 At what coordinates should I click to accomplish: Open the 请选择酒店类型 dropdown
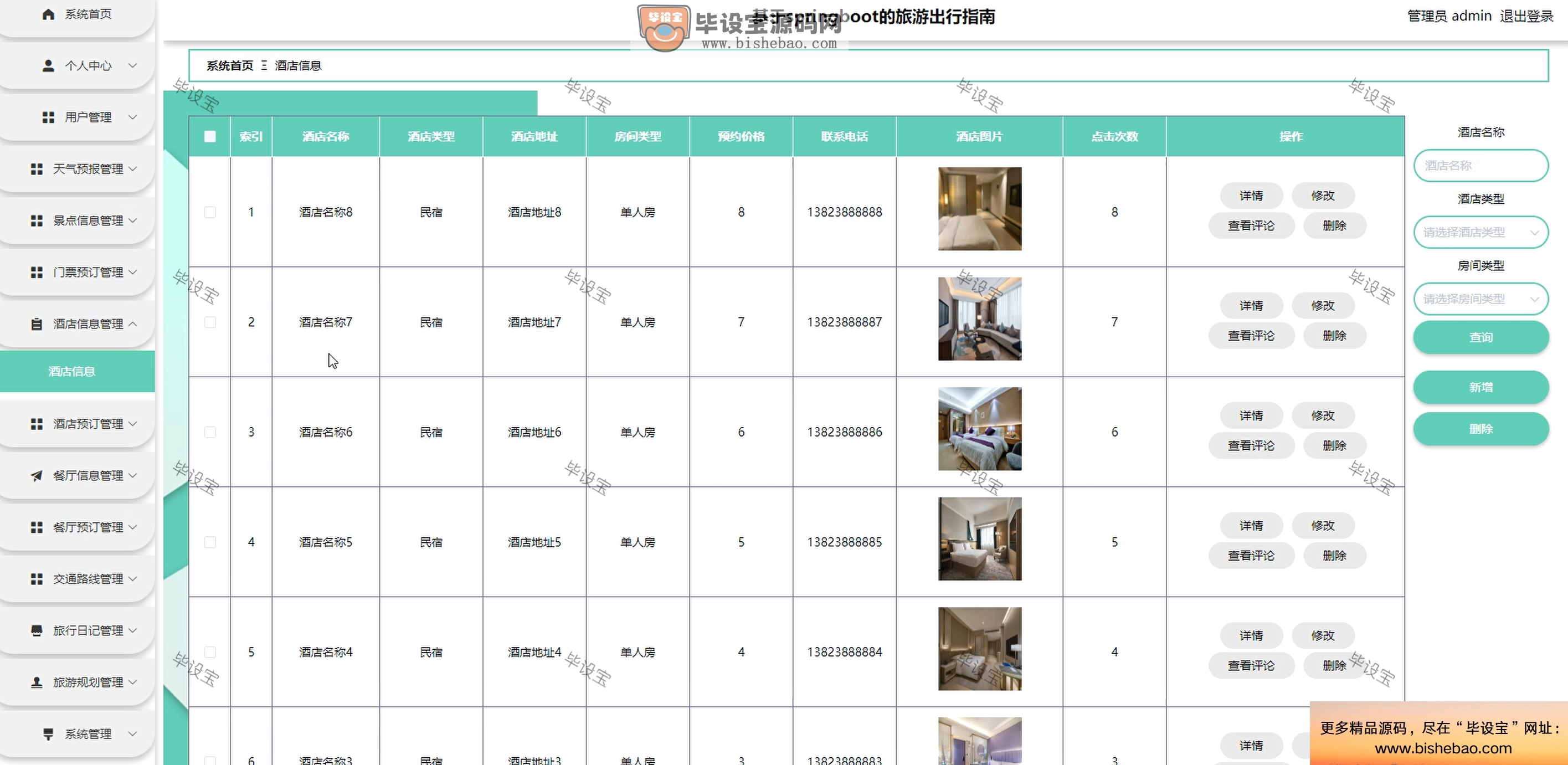point(1481,233)
